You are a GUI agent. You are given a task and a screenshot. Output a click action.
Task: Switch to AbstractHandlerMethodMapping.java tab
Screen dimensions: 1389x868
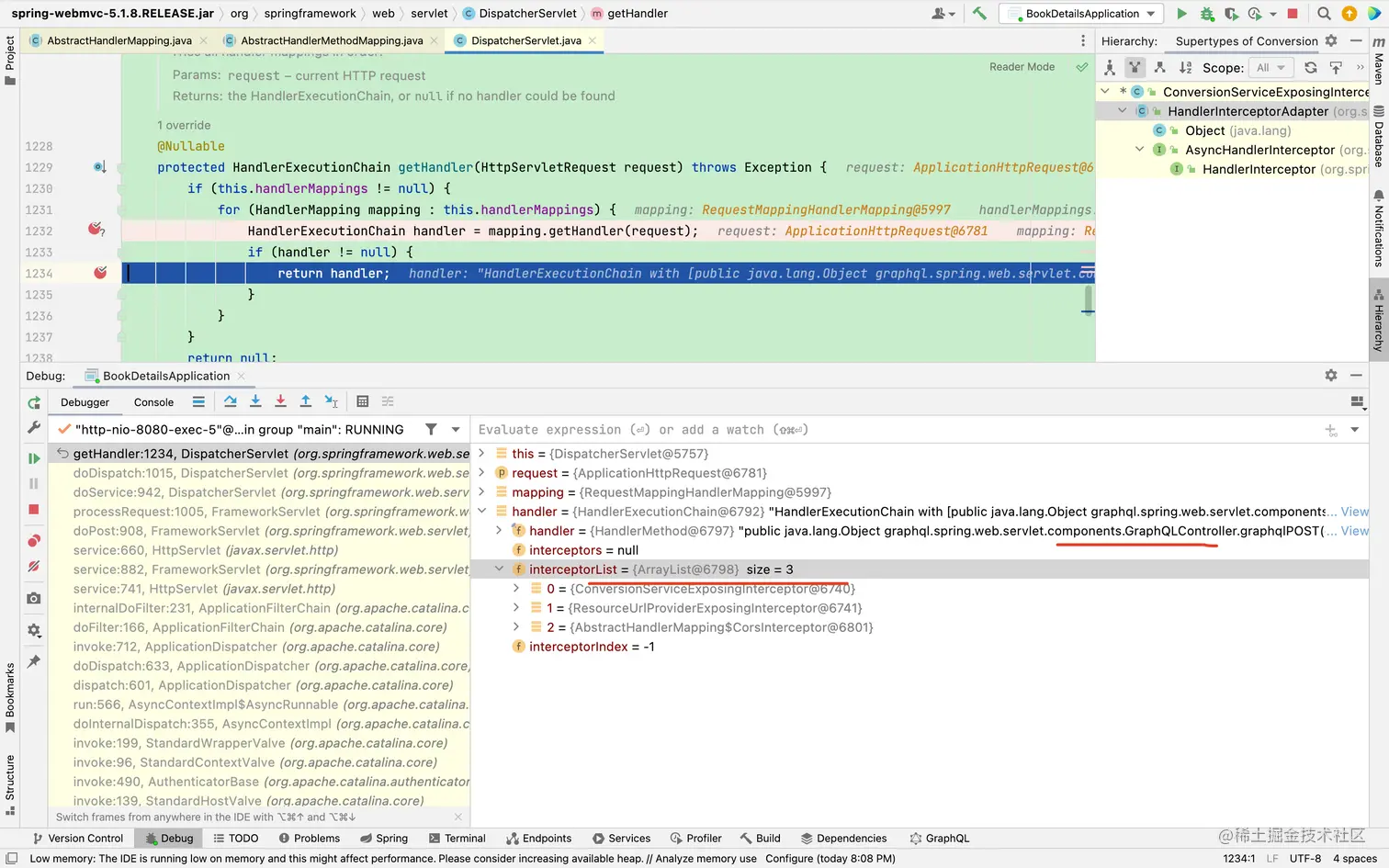[331, 40]
